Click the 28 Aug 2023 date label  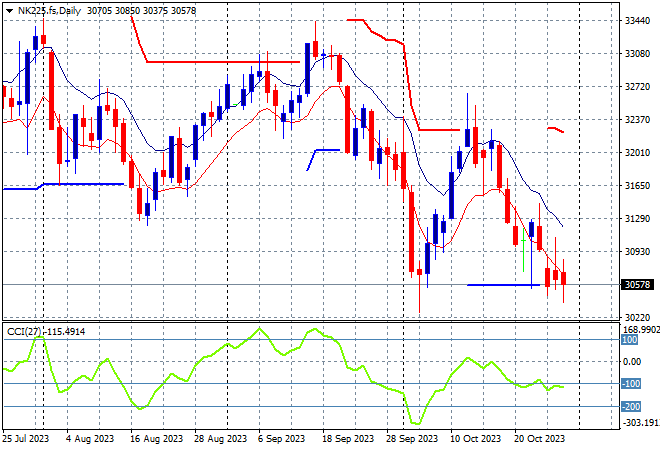coord(220,439)
